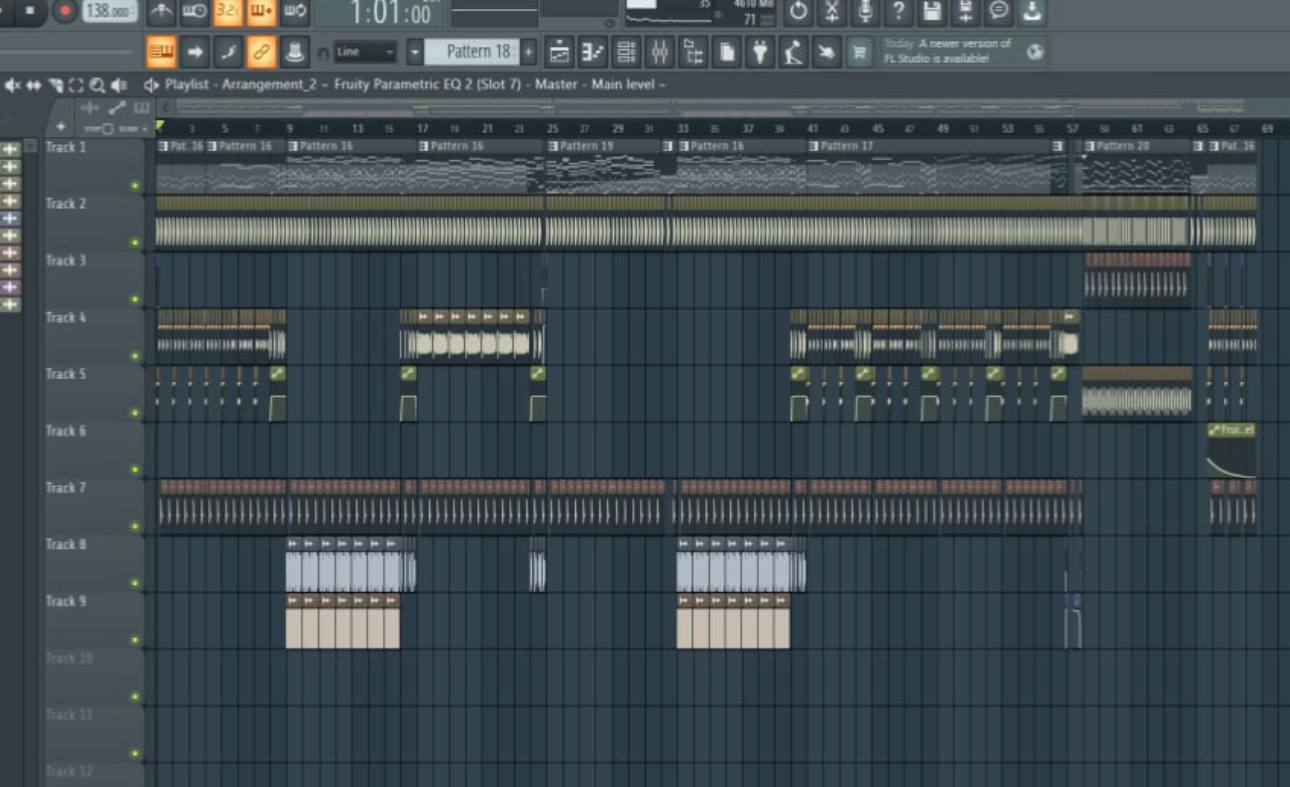Image resolution: width=1290 pixels, height=787 pixels.
Task: Click the Pattern 18 selector name
Action: coord(473,52)
